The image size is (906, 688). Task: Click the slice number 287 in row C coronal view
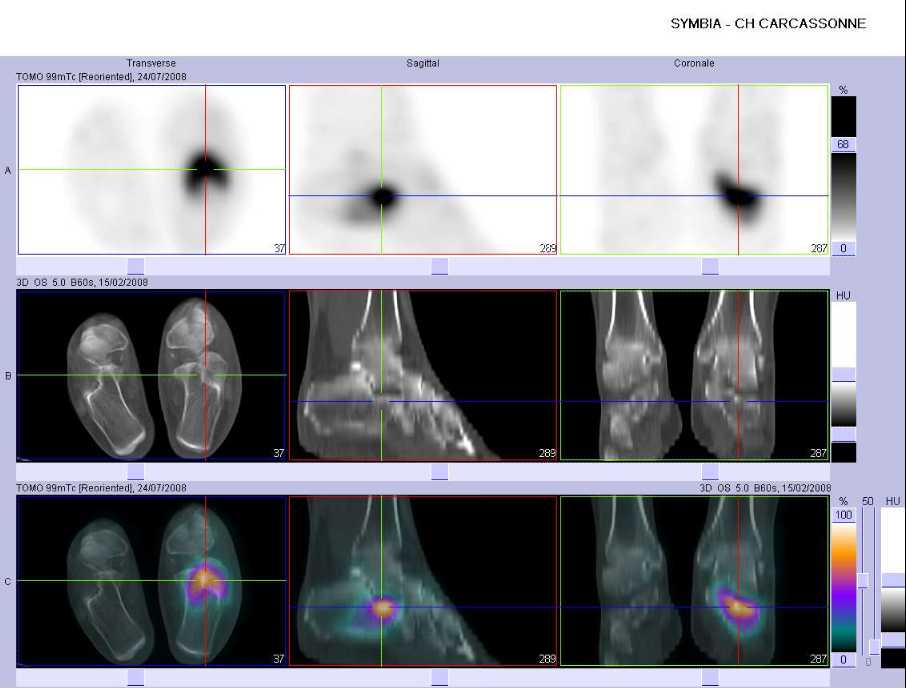pyautogui.click(x=819, y=659)
